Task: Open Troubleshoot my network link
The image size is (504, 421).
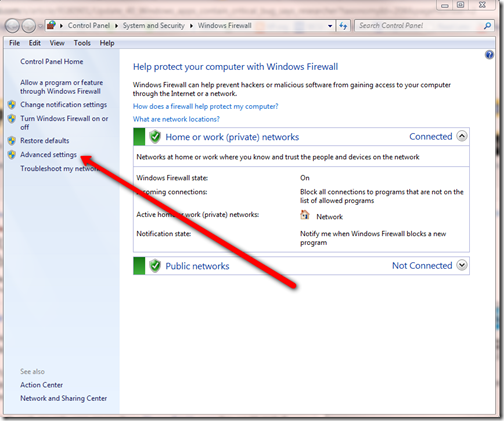Action: tap(60, 169)
